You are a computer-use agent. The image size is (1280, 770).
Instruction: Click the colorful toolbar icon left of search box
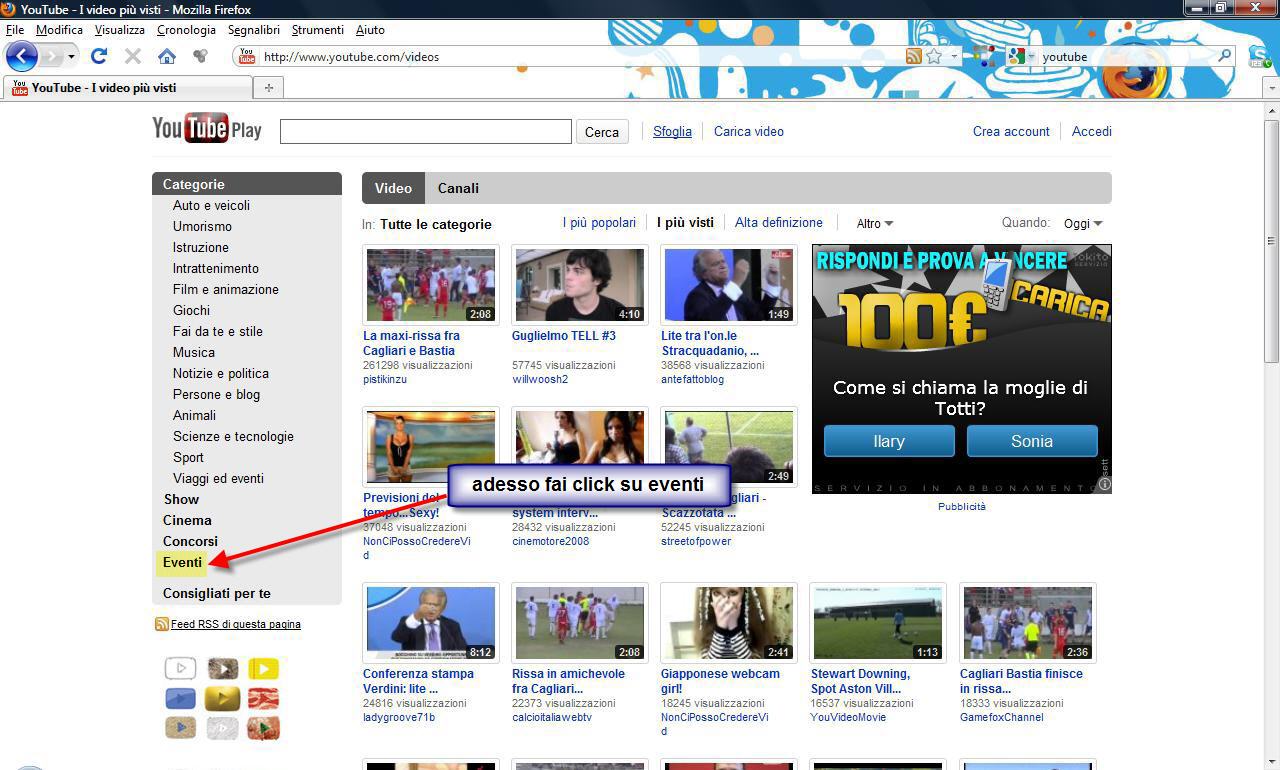click(x=984, y=56)
